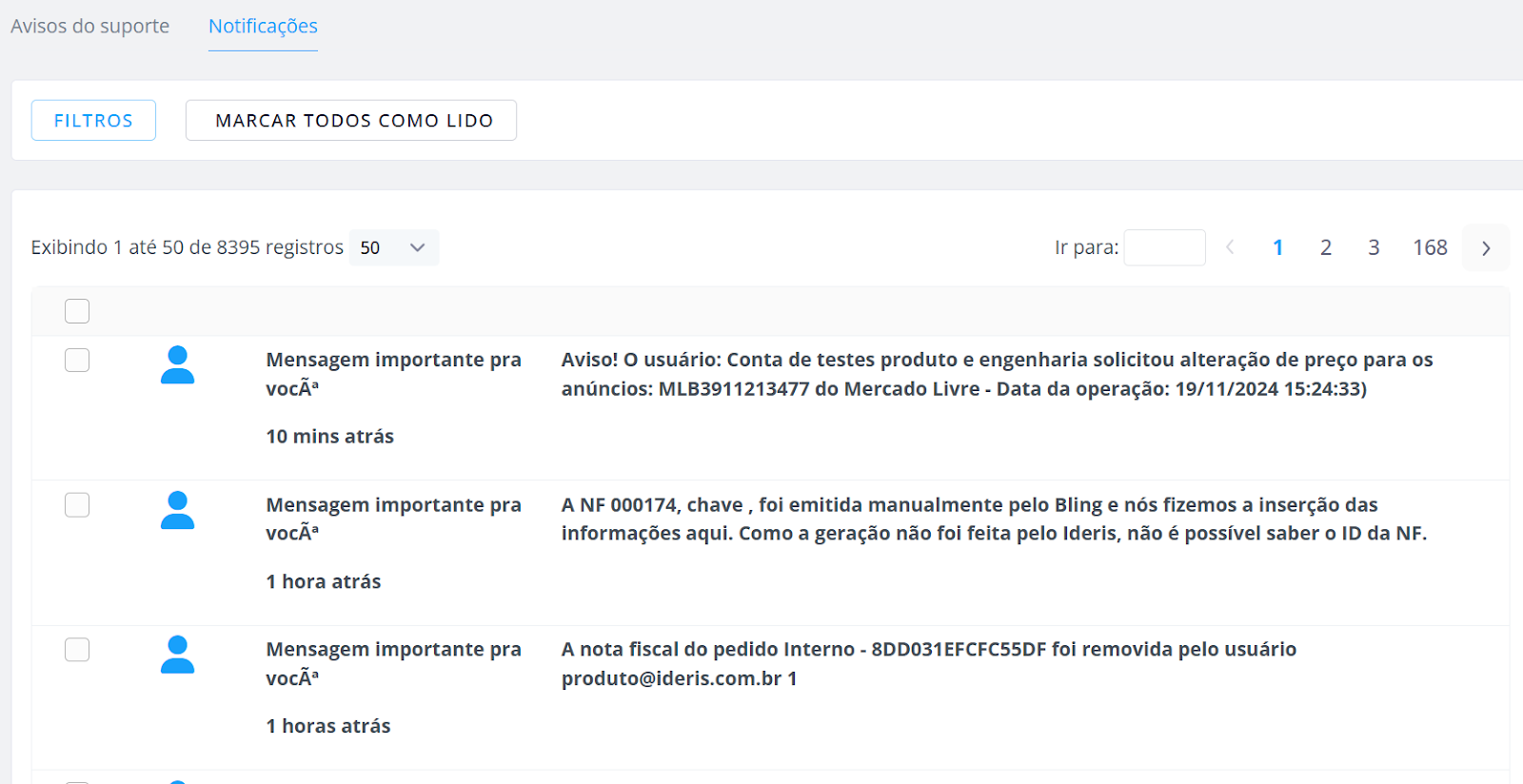Viewport: 1523px width, 784px height.
Task: Check the box for the 1 horas atrás notification
Action: (77, 650)
